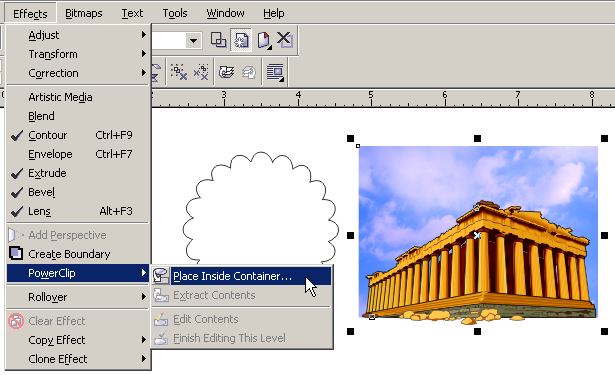Select Blend from Effects menu
This screenshot has width=615, height=375.
(x=78, y=116)
